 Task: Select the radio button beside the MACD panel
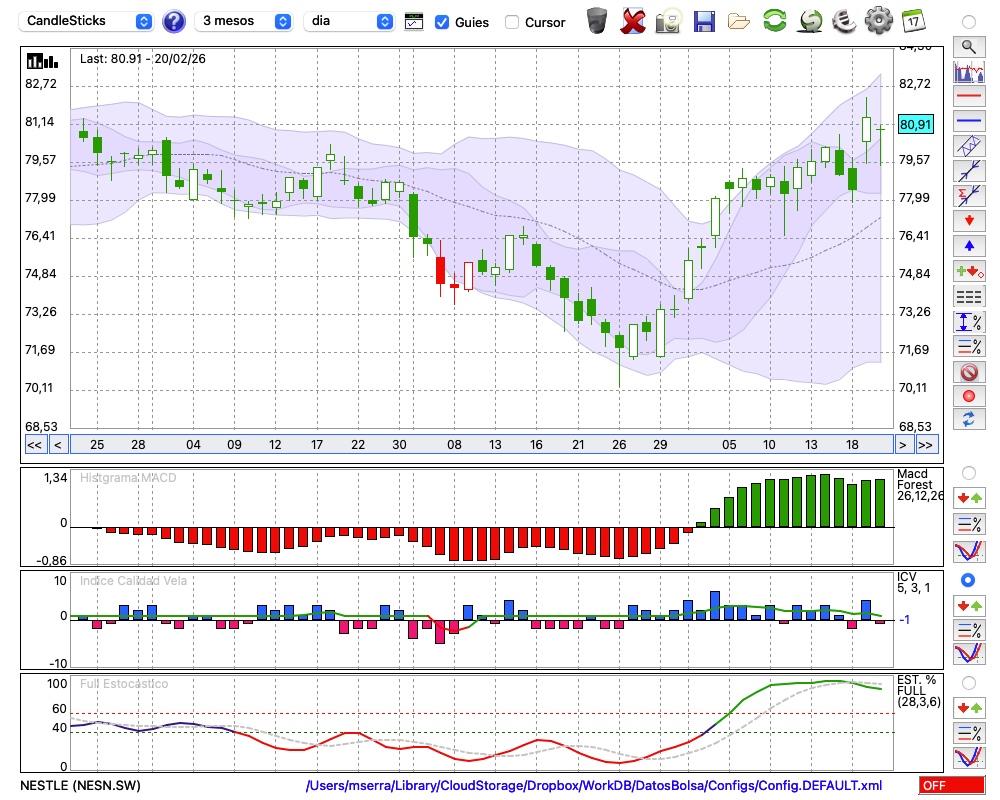pos(968,472)
